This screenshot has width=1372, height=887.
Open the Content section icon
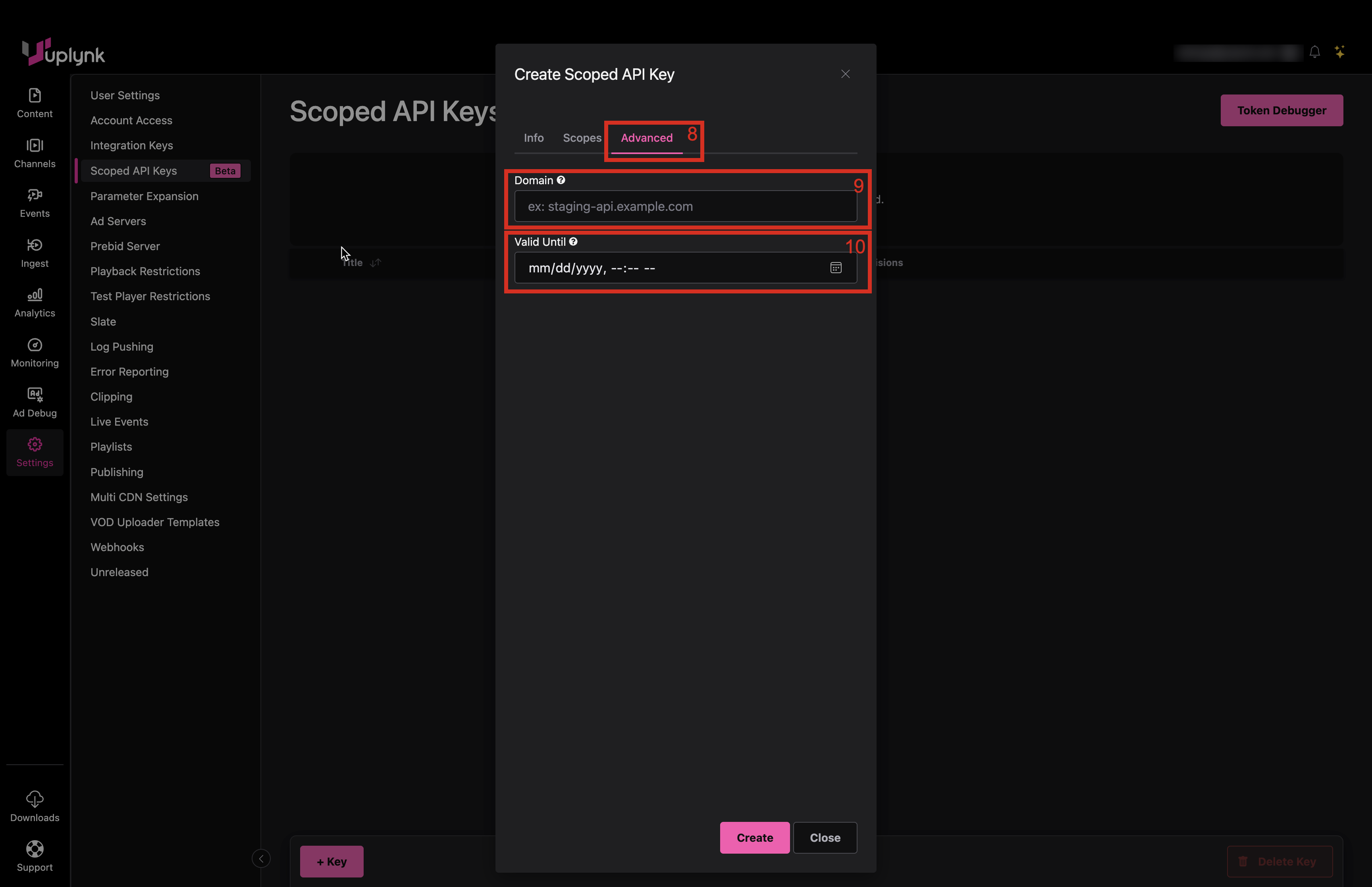(x=35, y=95)
